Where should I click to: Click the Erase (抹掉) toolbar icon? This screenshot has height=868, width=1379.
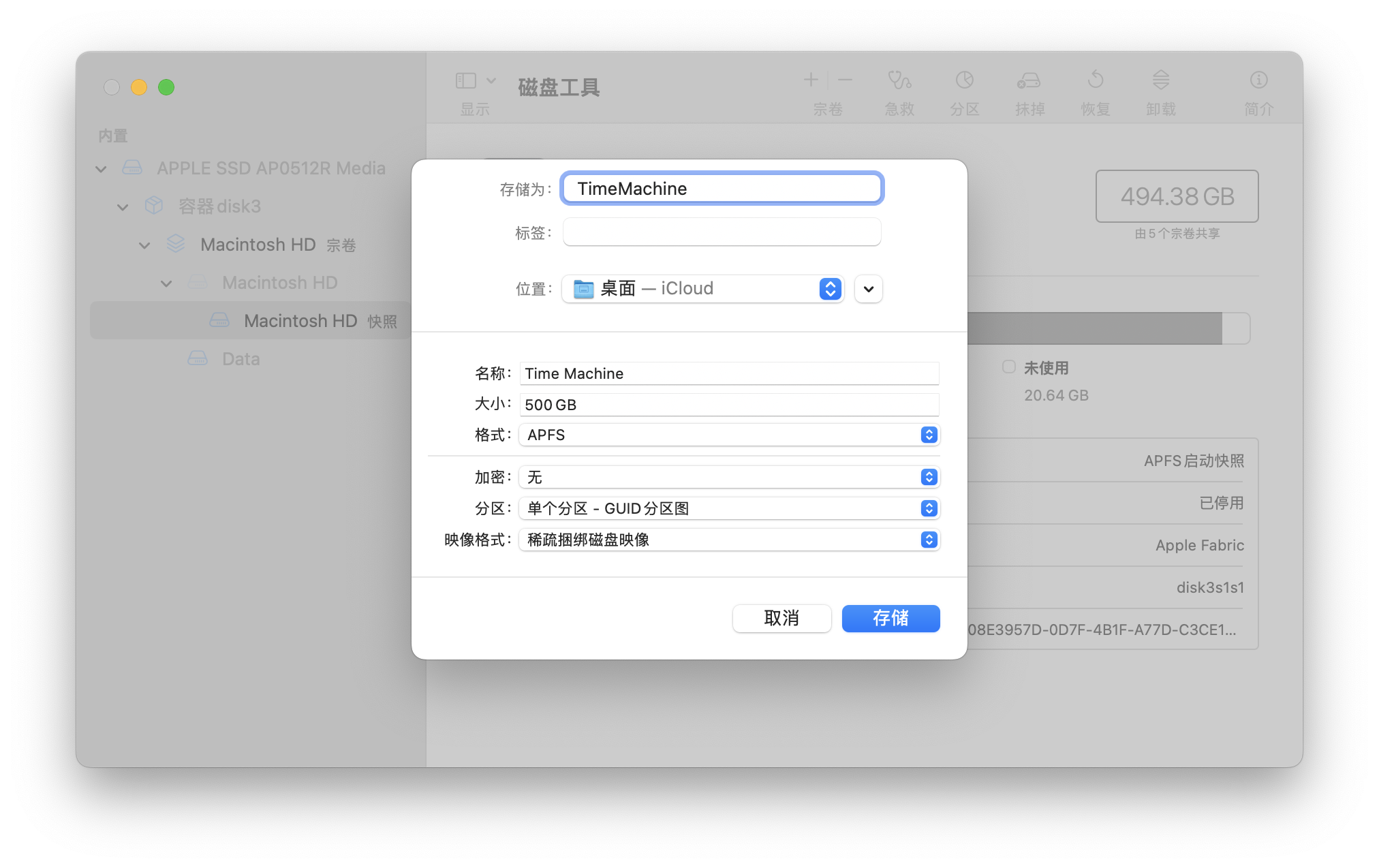tap(1029, 80)
